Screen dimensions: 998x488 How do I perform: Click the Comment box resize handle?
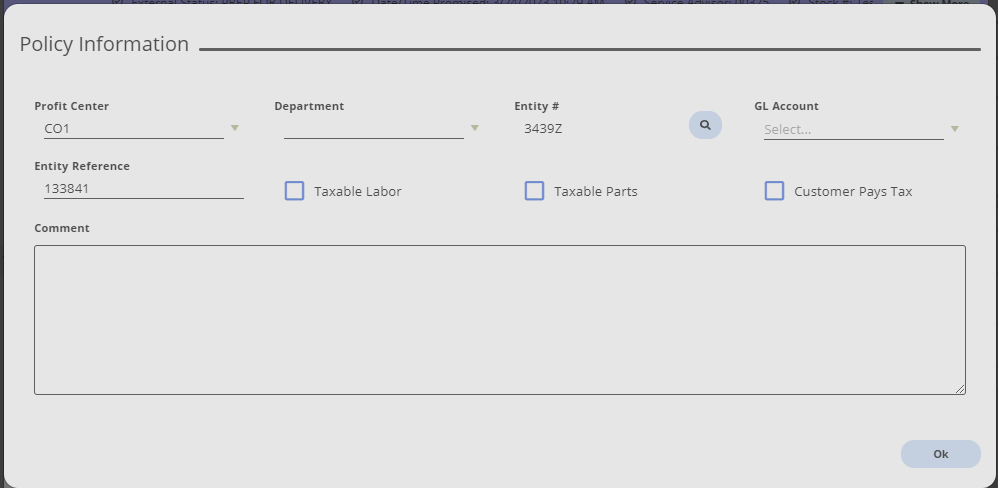pos(961,390)
